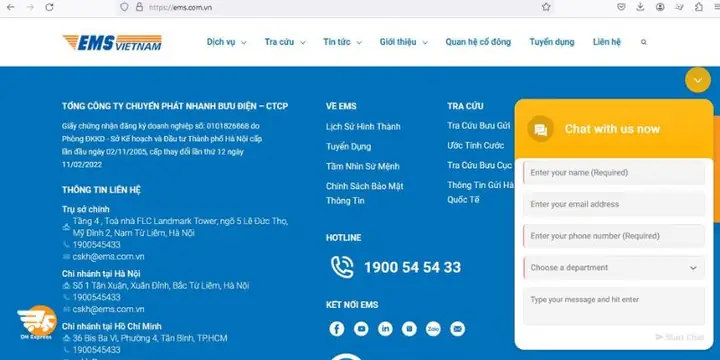Image resolution: width=720 pixels, height=360 pixels.
Task: Open the EMS Facebook icon
Action: click(337, 329)
